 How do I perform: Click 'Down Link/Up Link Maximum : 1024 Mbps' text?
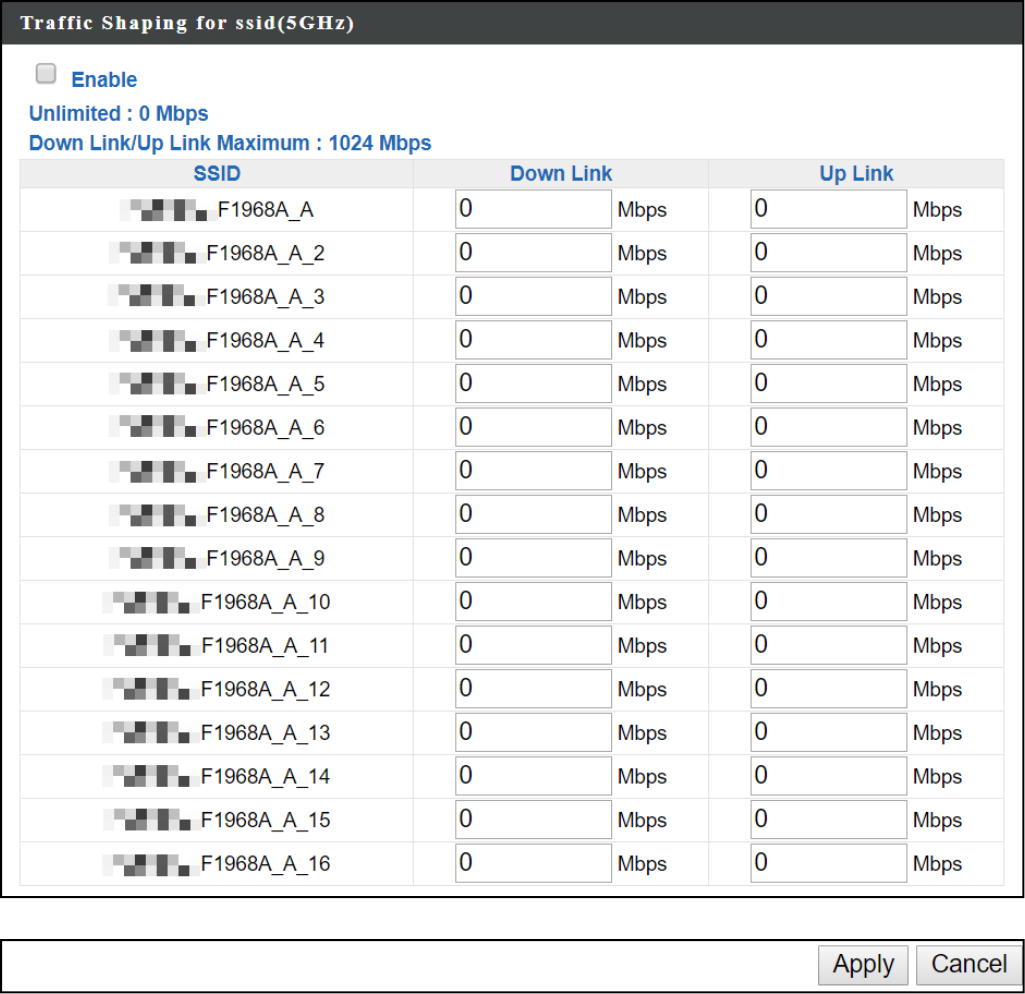tap(230, 143)
